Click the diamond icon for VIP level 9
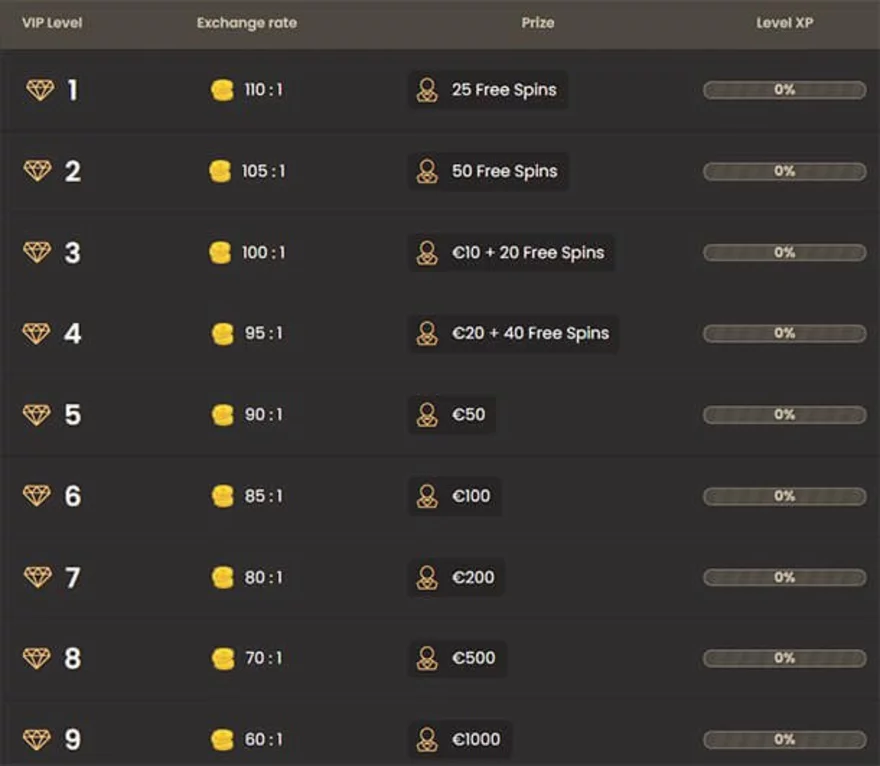The height and width of the screenshot is (766, 880). click(x=37, y=739)
